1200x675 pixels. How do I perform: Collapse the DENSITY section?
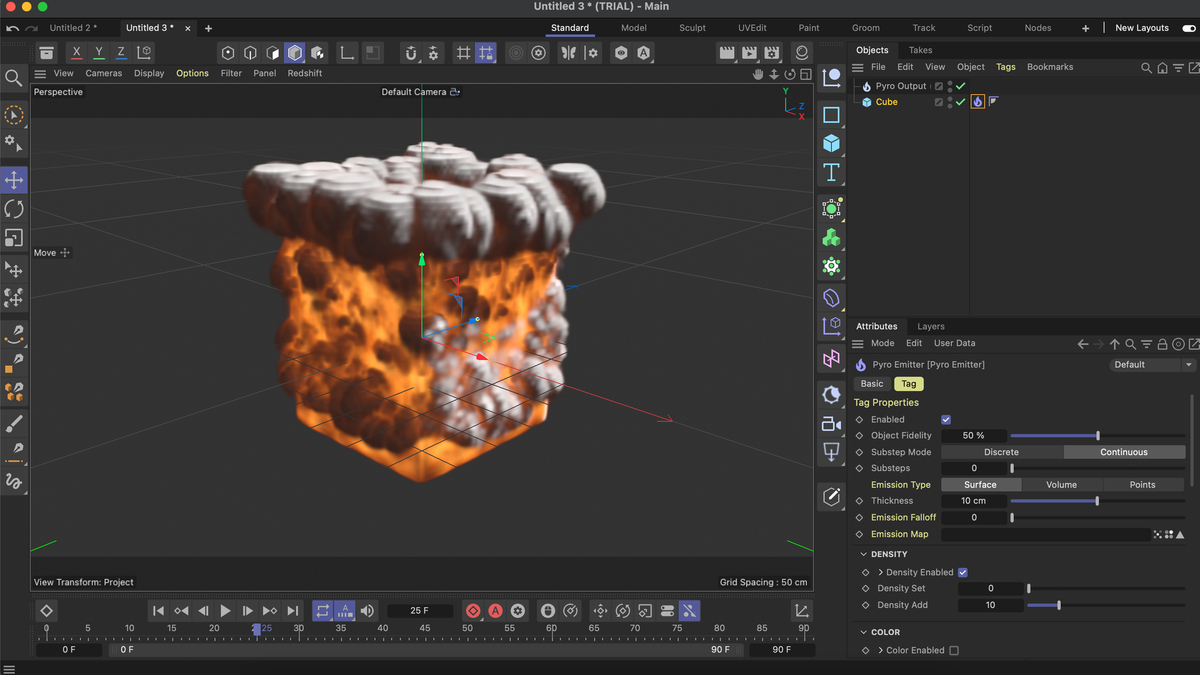coord(864,554)
